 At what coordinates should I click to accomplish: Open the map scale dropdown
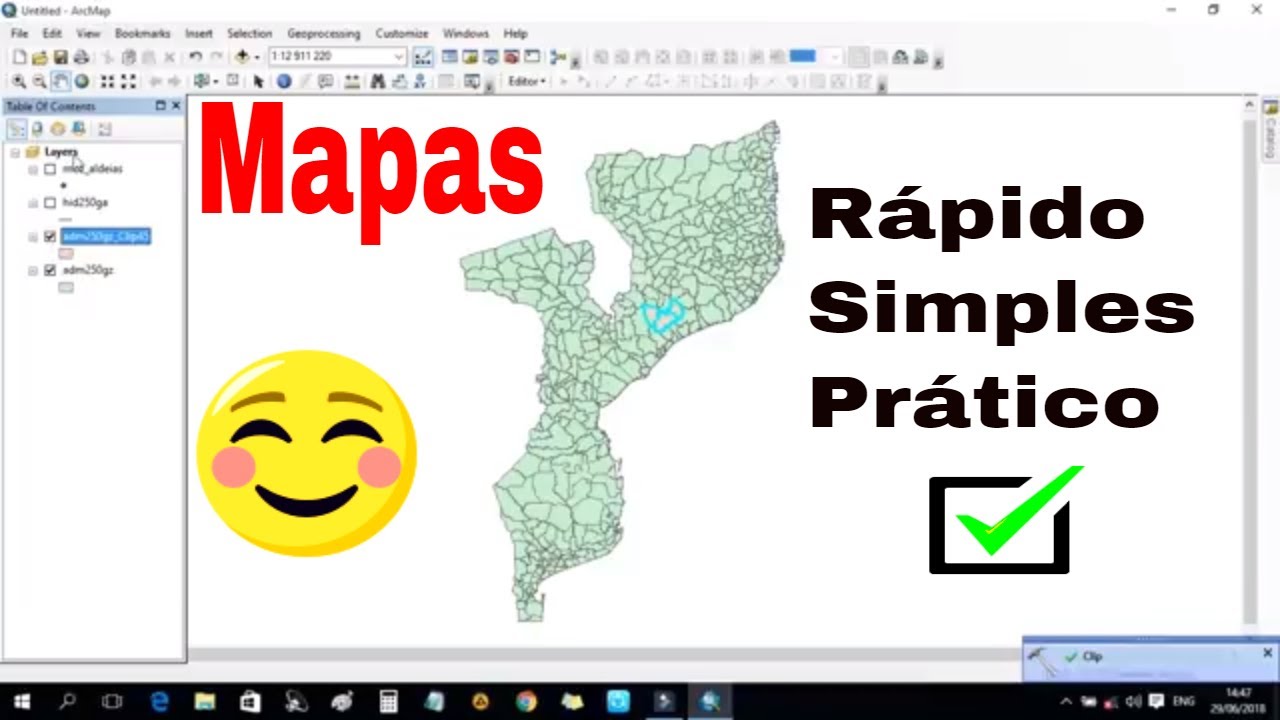click(399, 57)
